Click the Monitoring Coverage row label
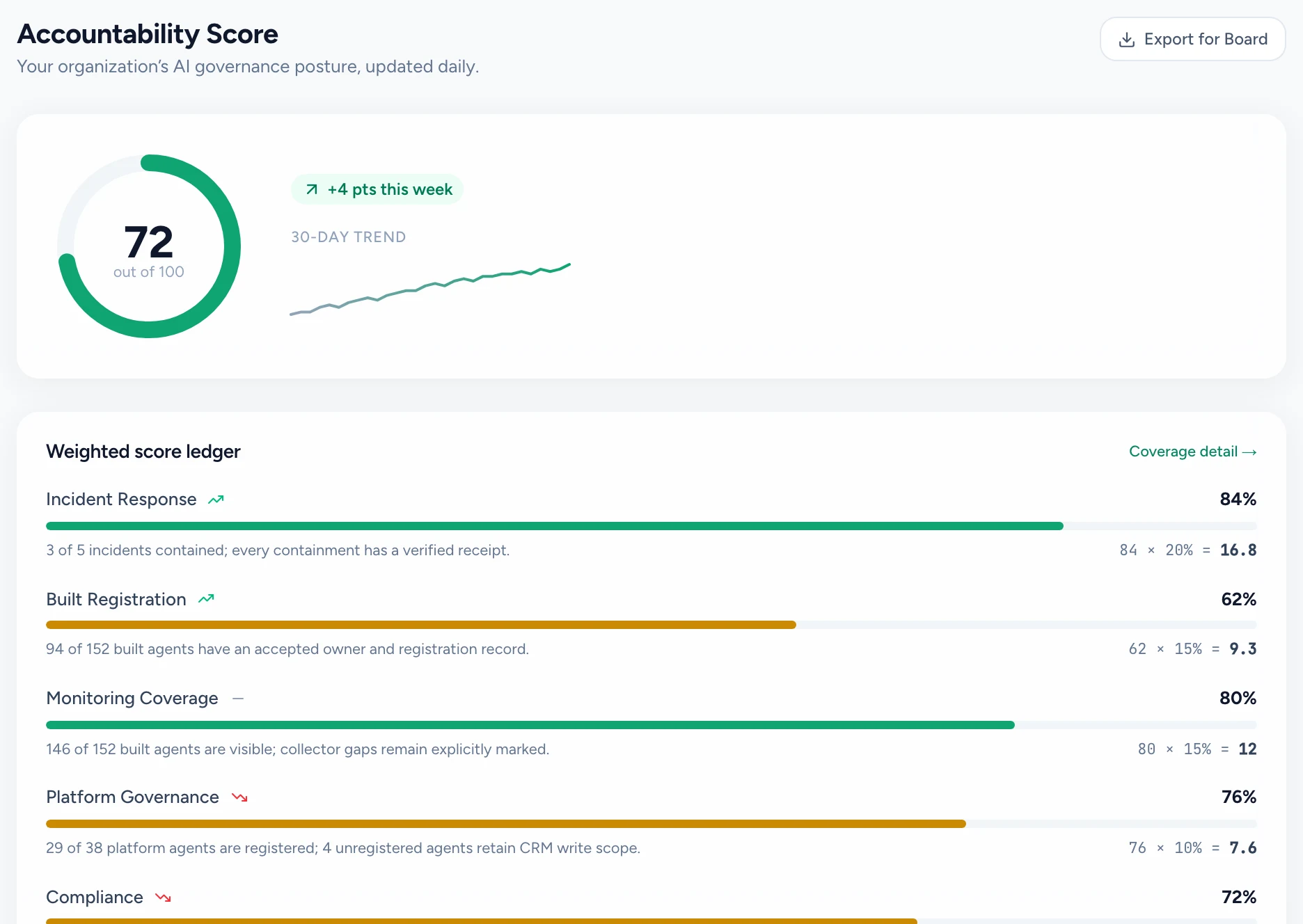Image resolution: width=1303 pixels, height=924 pixels. [132, 698]
